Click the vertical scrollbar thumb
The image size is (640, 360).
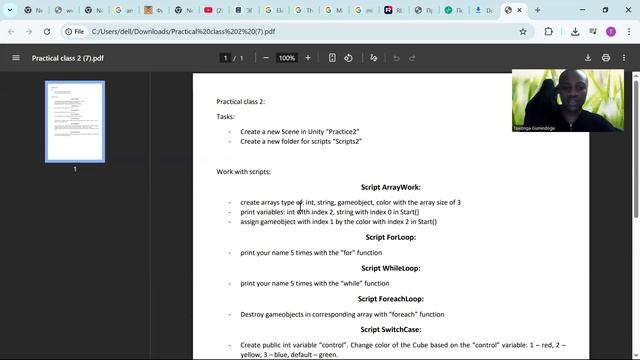coord(636,149)
